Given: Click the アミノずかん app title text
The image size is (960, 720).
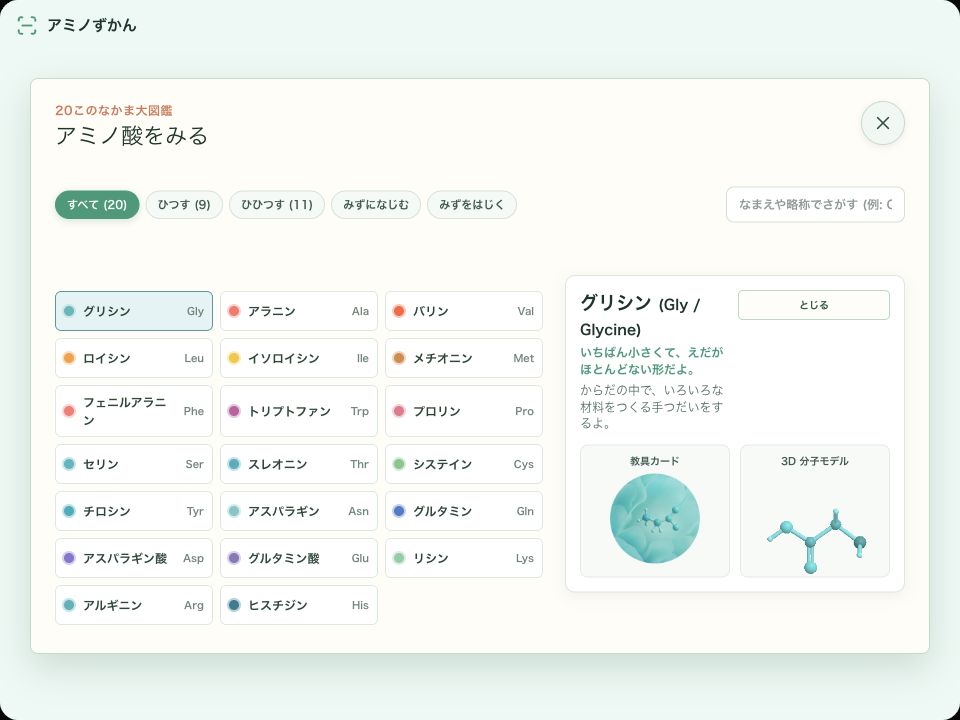Looking at the screenshot, I should 92,25.
